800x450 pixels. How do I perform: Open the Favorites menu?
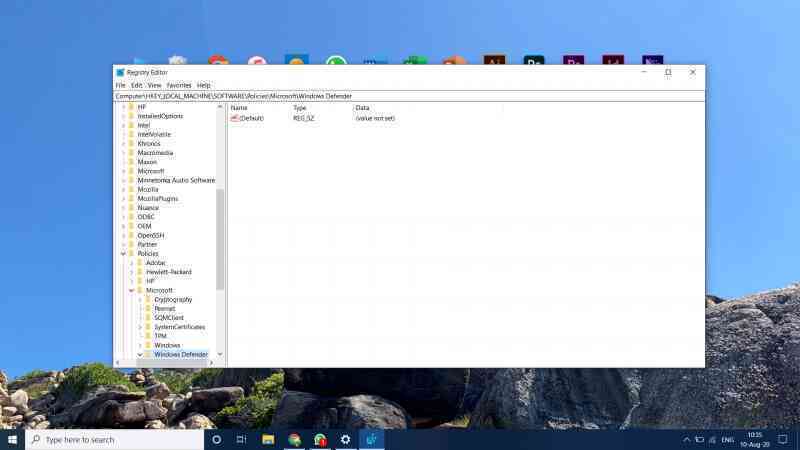click(x=179, y=86)
